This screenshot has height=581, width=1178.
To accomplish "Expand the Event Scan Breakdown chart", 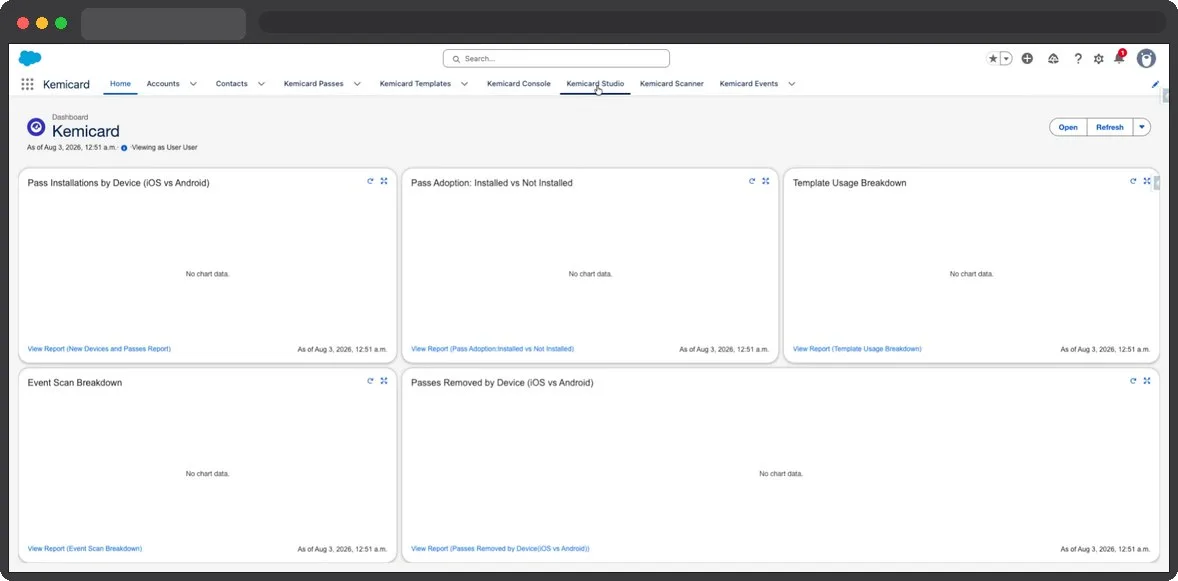I will click(x=384, y=381).
